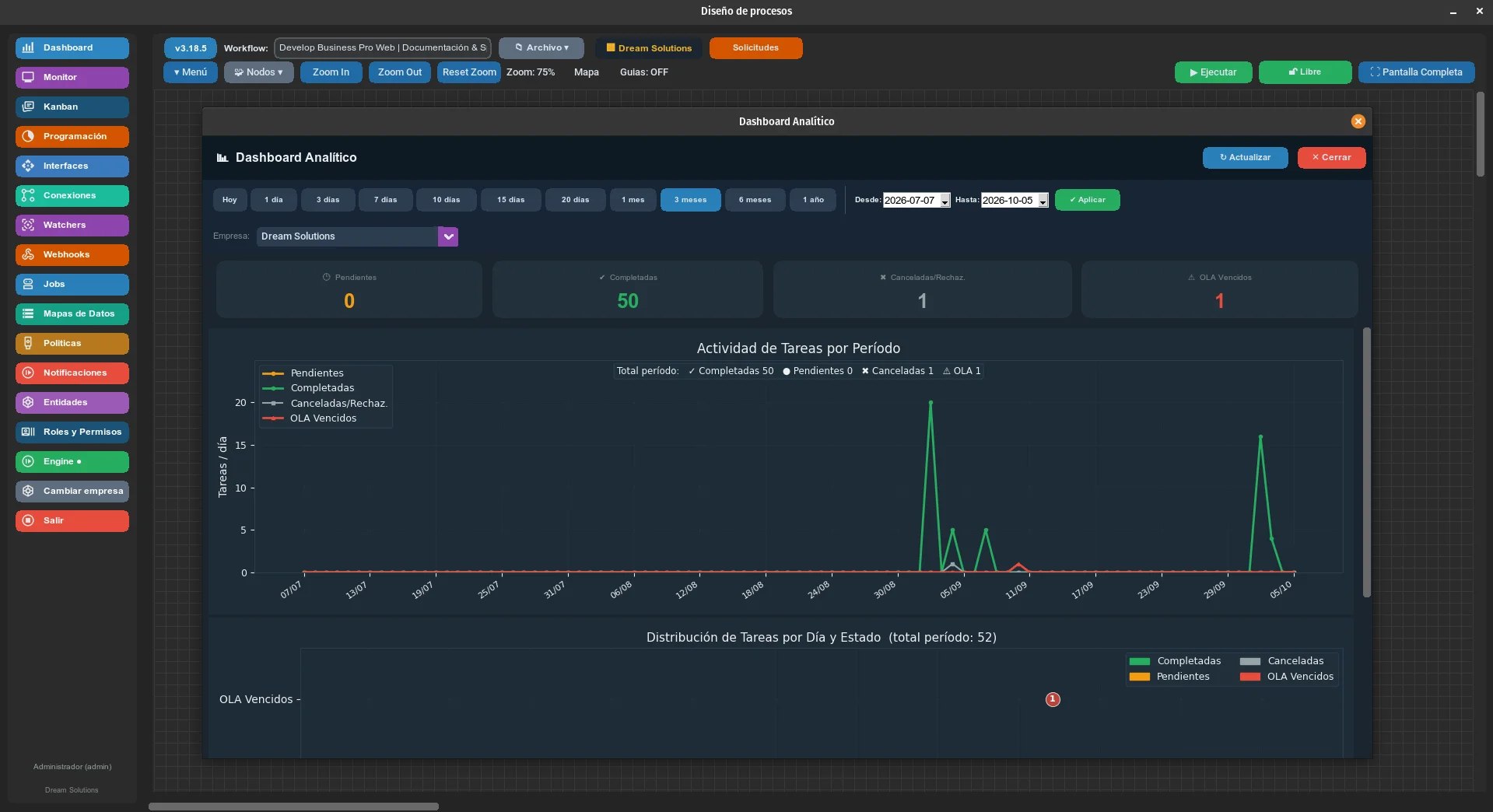
Task: Open the Nodos dropdown
Action: pos(259,72)
